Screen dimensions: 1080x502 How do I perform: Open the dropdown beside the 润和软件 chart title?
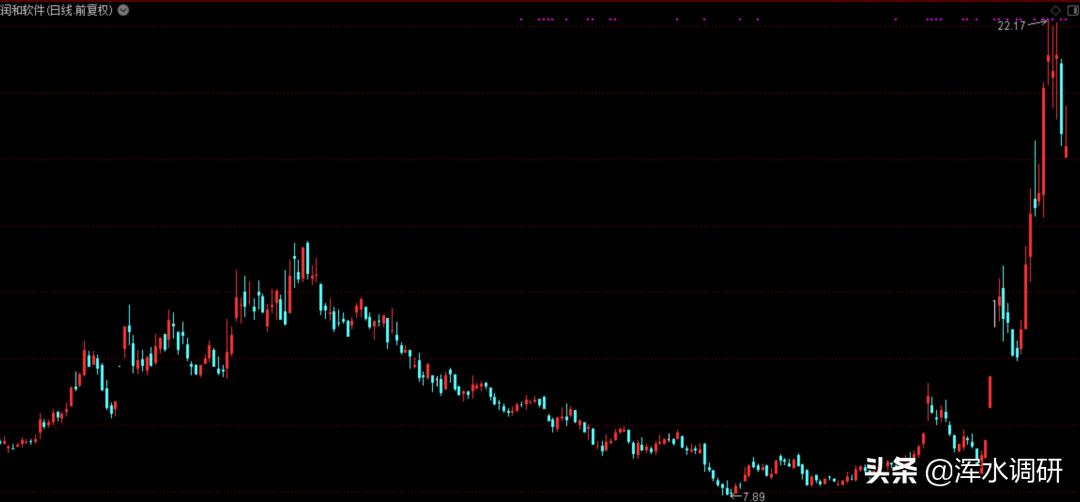[x=122, y=10]
